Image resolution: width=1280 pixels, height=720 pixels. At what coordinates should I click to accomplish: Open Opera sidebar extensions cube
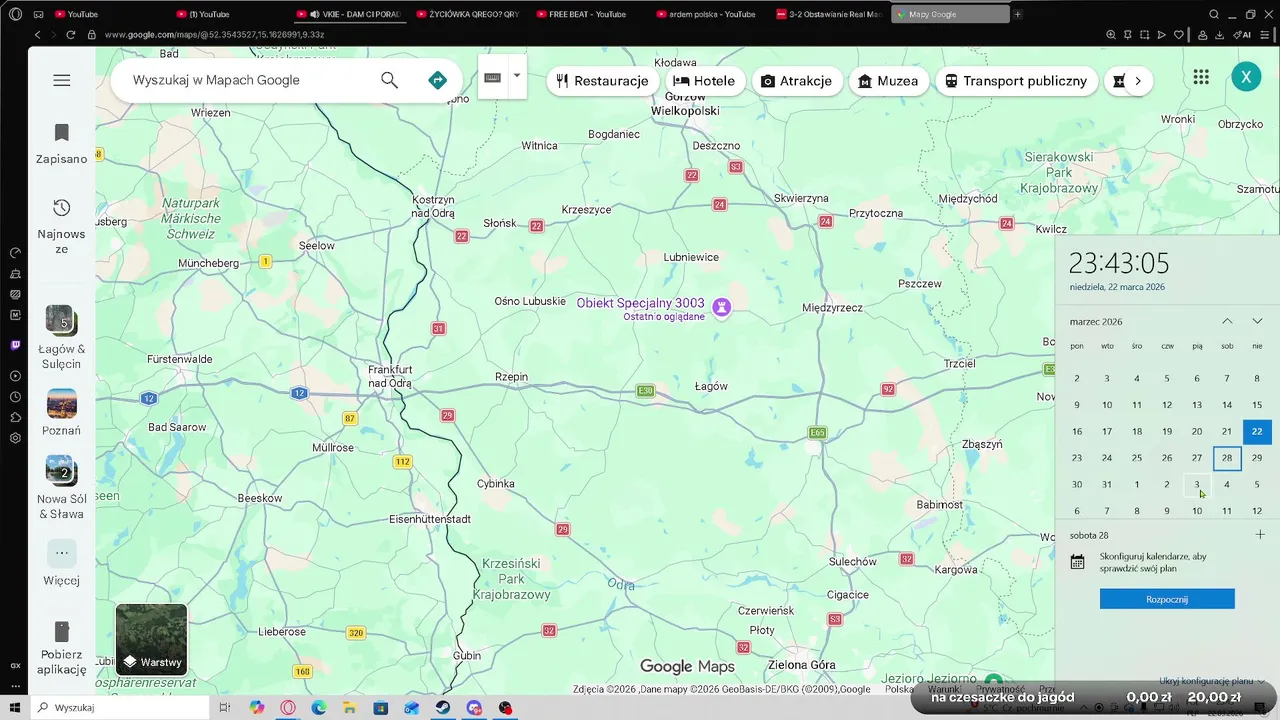(x=15, y=418)
